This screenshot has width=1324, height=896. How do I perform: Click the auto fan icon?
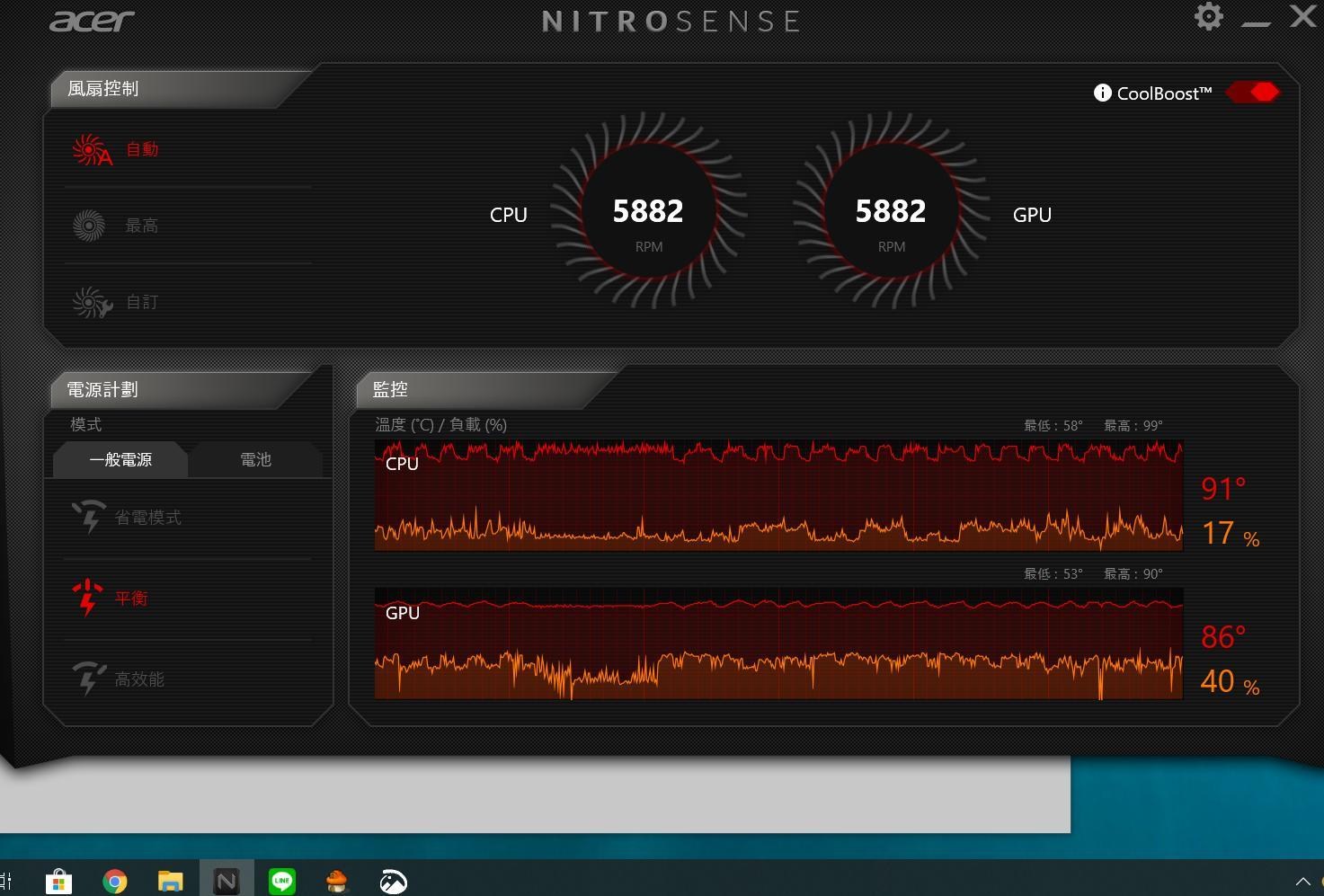point(92,150)
